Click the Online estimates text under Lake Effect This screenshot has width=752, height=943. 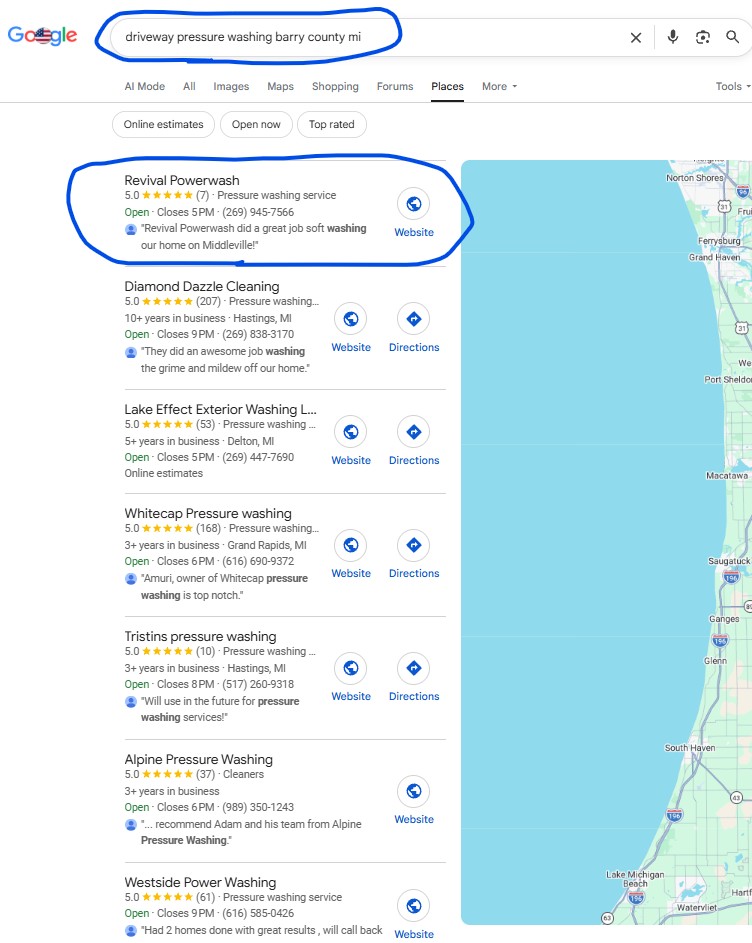164,473
